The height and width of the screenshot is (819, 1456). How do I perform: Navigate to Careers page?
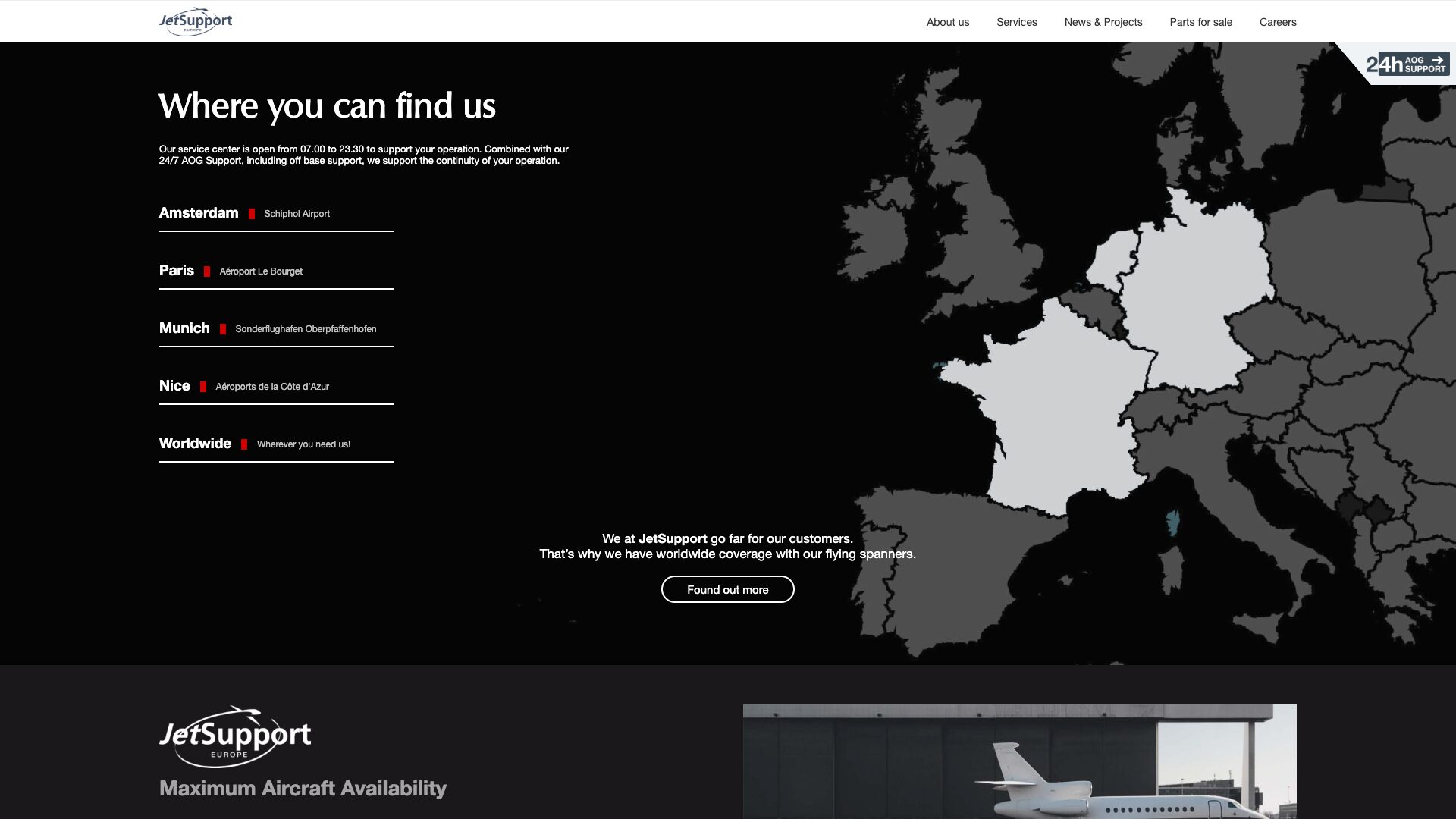pos(1278,22)
